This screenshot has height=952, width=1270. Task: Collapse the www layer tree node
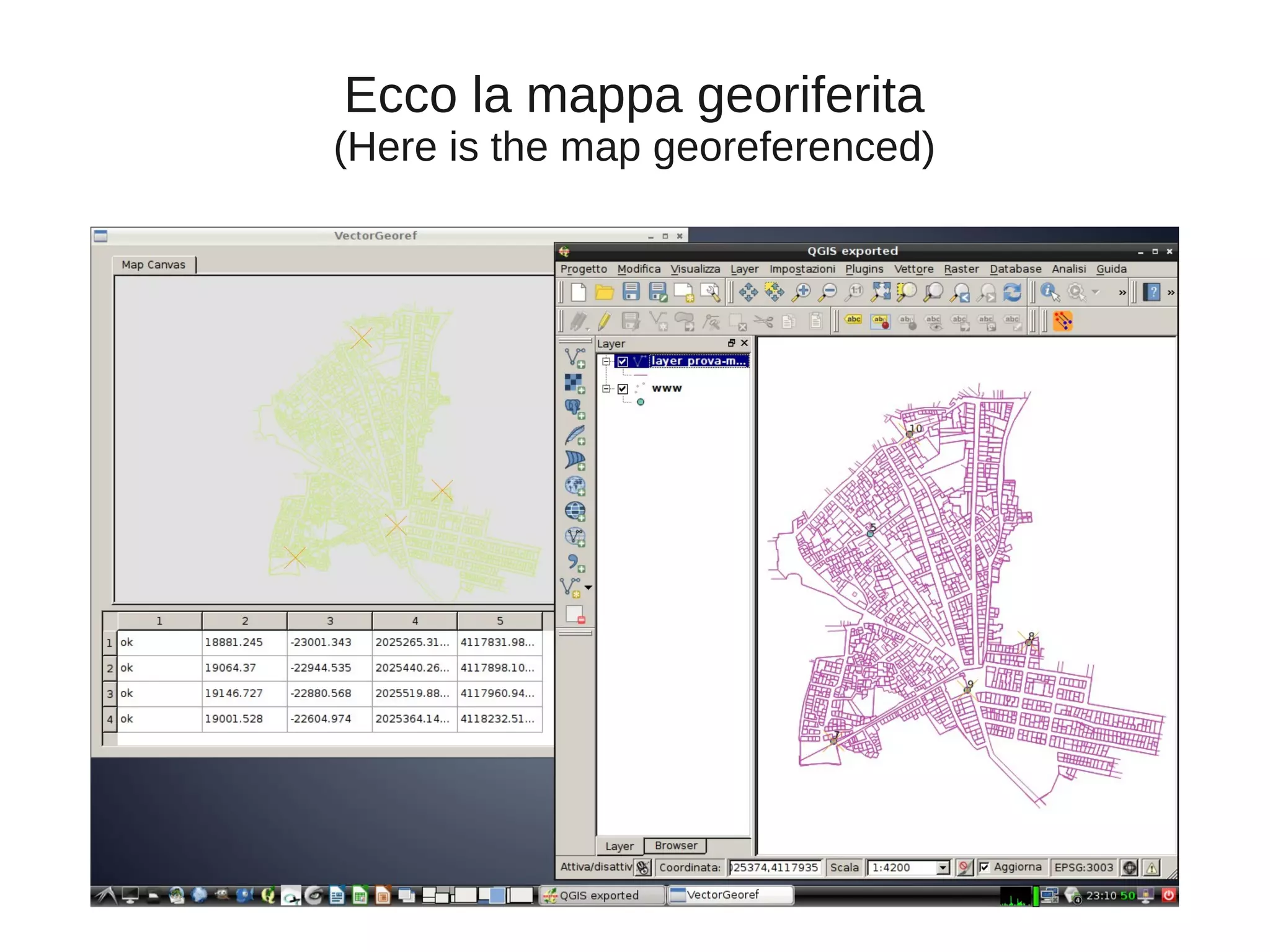606,388
